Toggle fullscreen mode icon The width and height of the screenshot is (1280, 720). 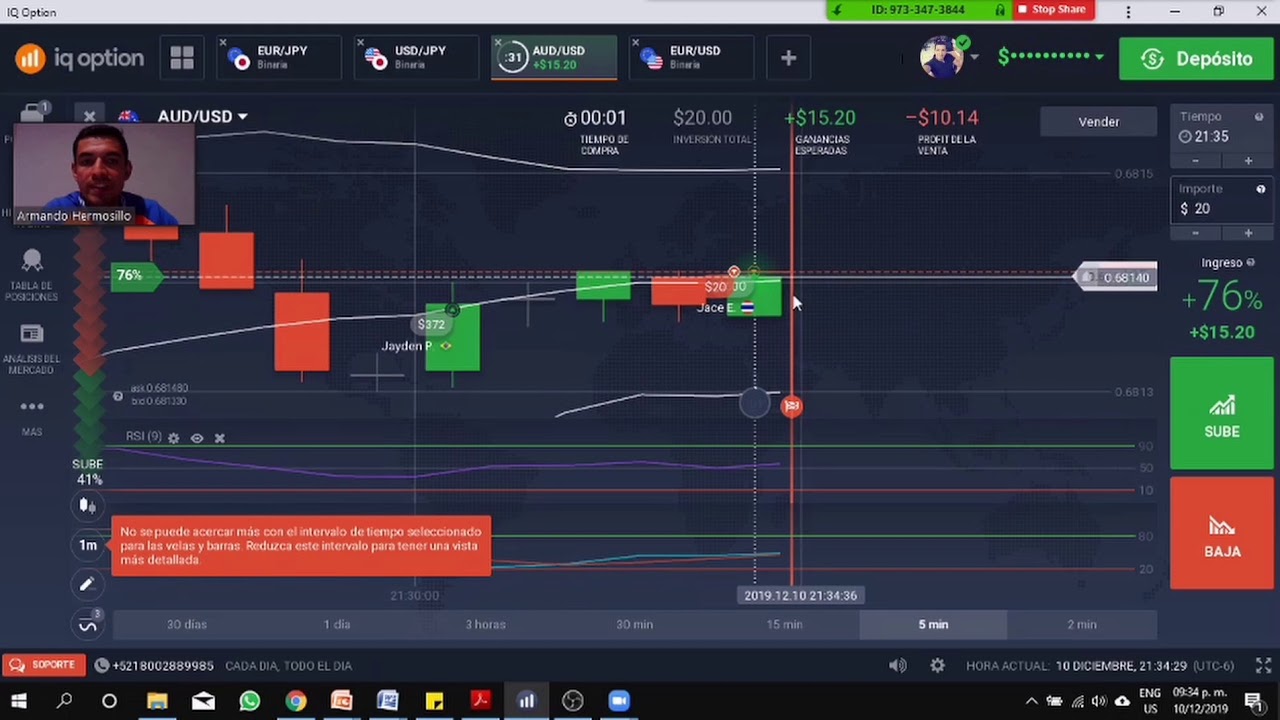click(x=1263, y=665)
